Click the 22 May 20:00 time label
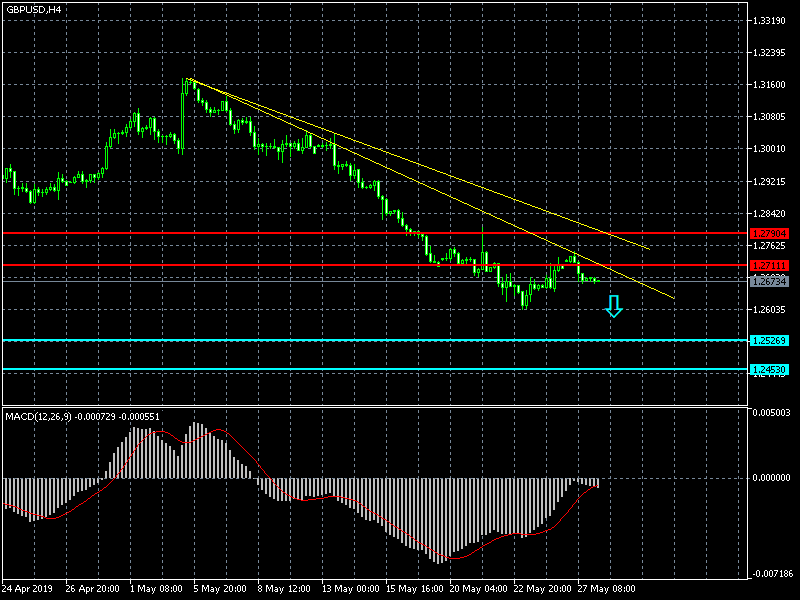 pos(542,589)
